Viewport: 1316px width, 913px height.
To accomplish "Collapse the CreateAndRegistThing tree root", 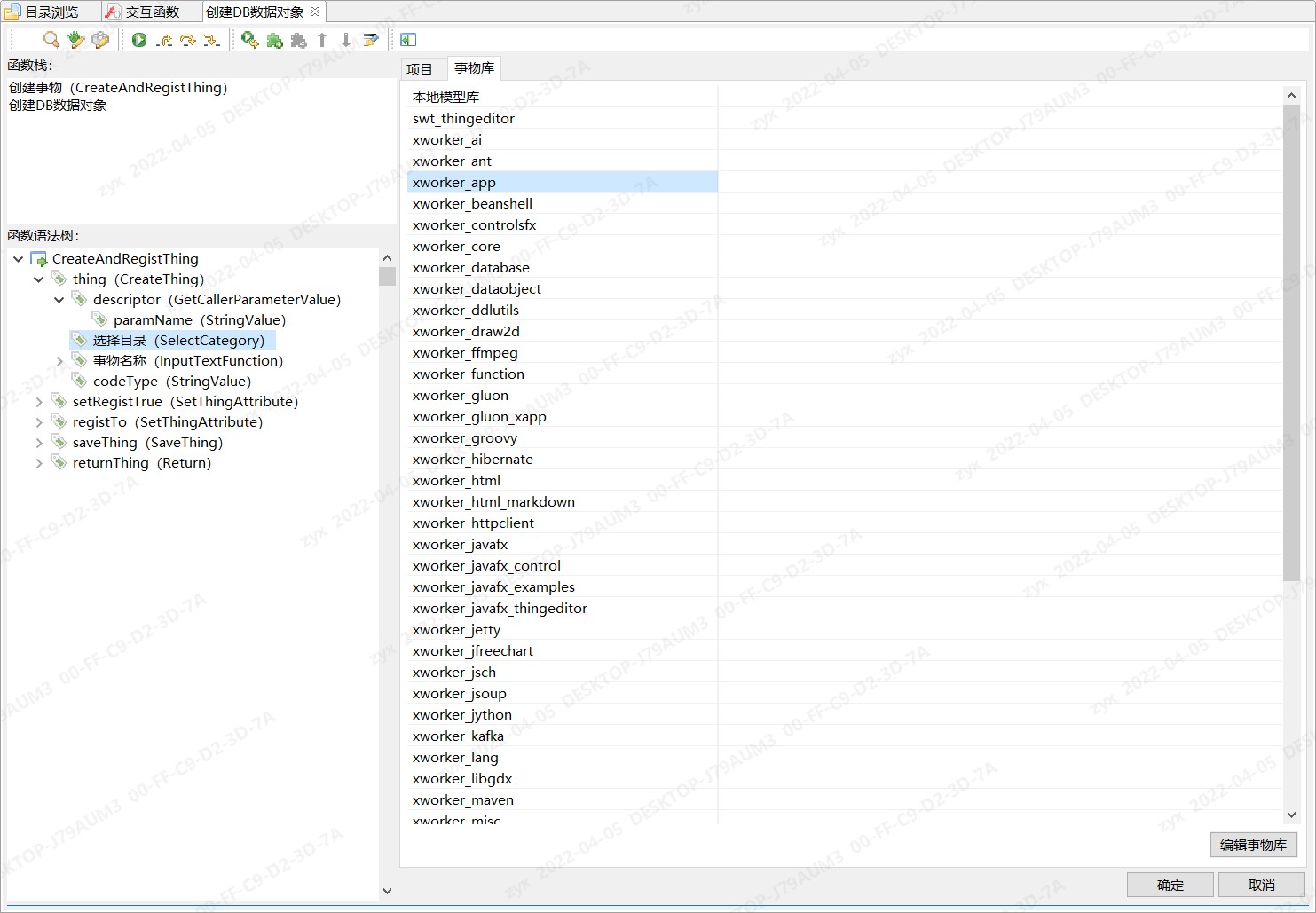I will click(18, 258).
